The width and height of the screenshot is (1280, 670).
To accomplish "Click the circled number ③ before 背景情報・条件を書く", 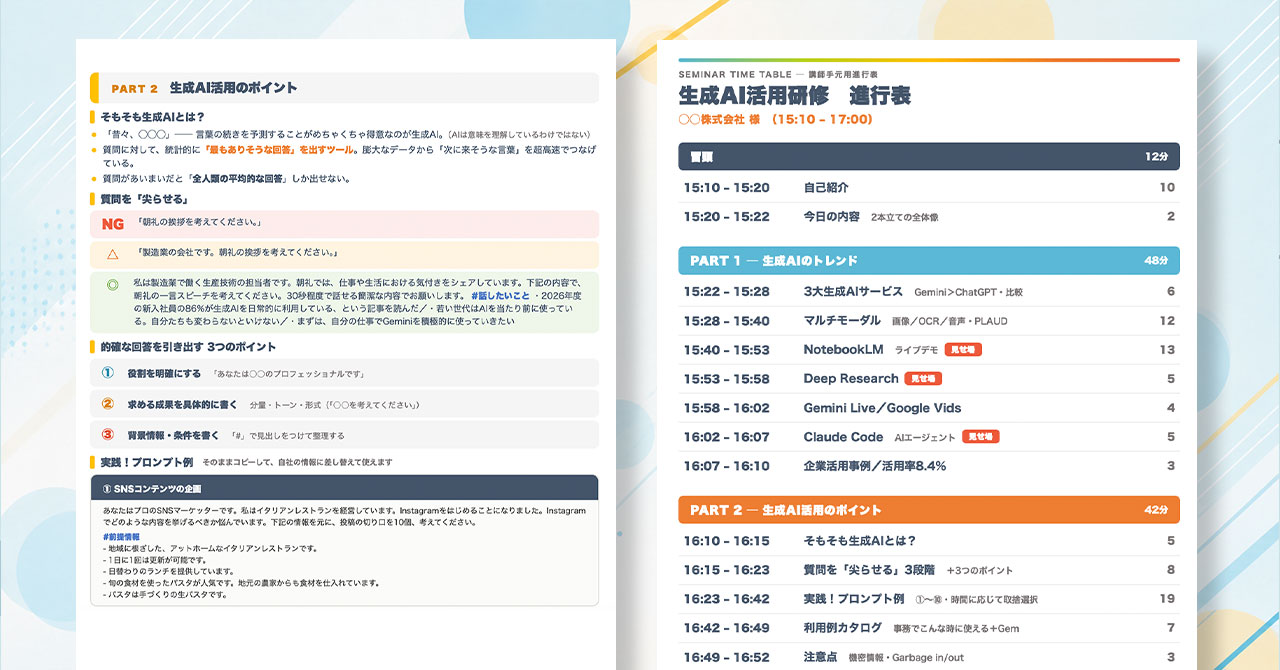I will [108, 435].
